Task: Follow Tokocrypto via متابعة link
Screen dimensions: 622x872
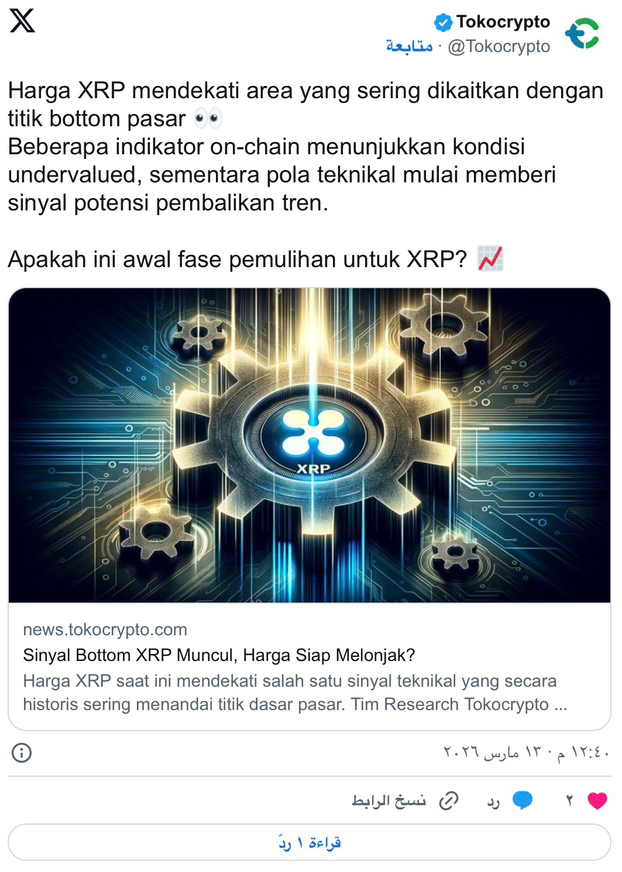Action: point(409,46)
